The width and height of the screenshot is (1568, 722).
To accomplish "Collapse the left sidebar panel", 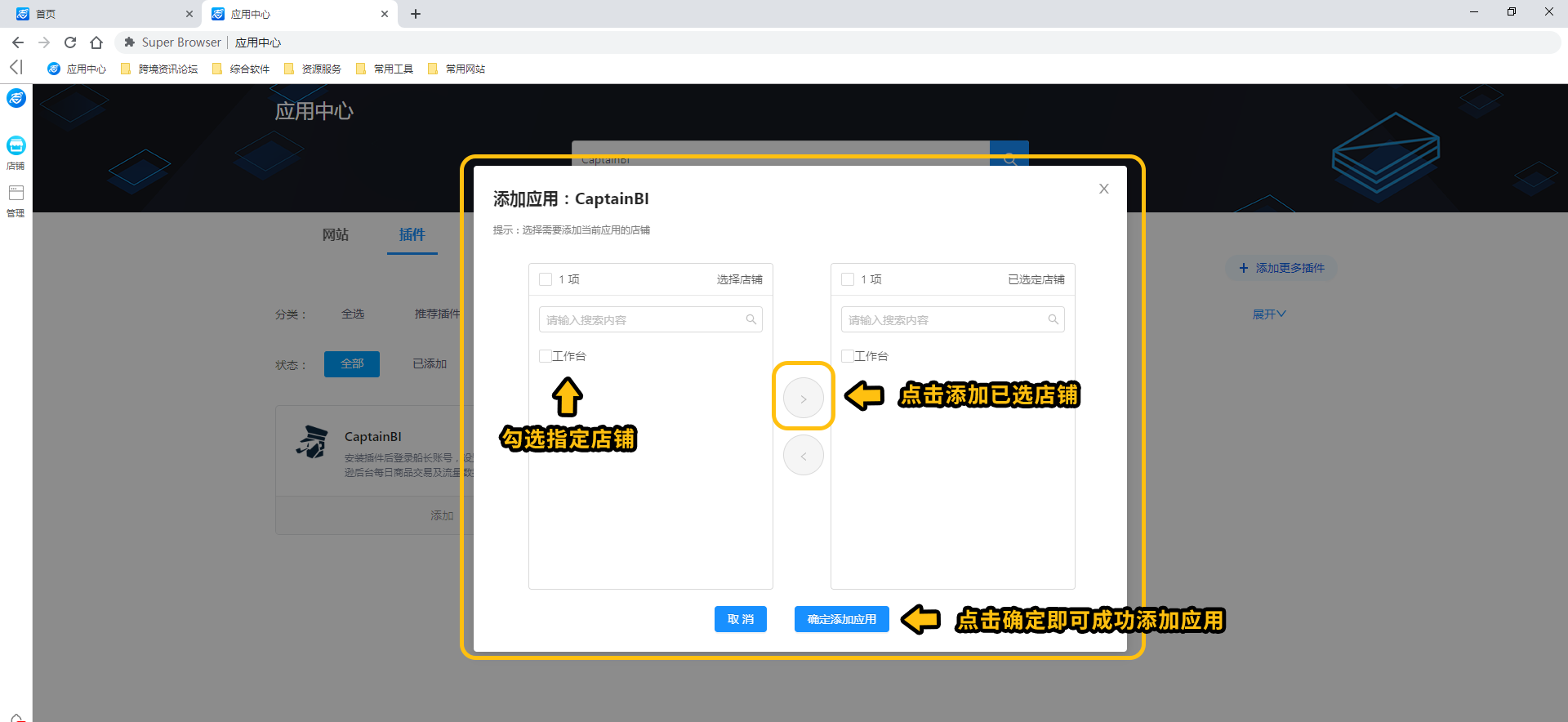I will tap(16, 67).
